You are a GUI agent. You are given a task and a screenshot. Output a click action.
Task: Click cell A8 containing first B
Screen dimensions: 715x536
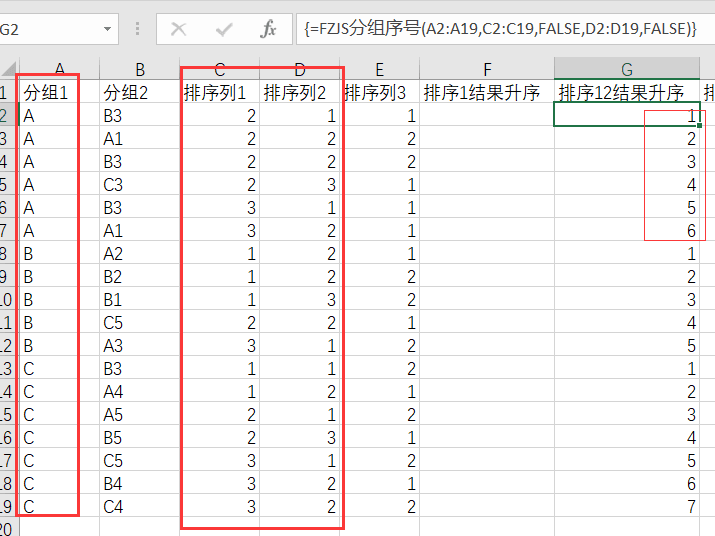[59, 254]
